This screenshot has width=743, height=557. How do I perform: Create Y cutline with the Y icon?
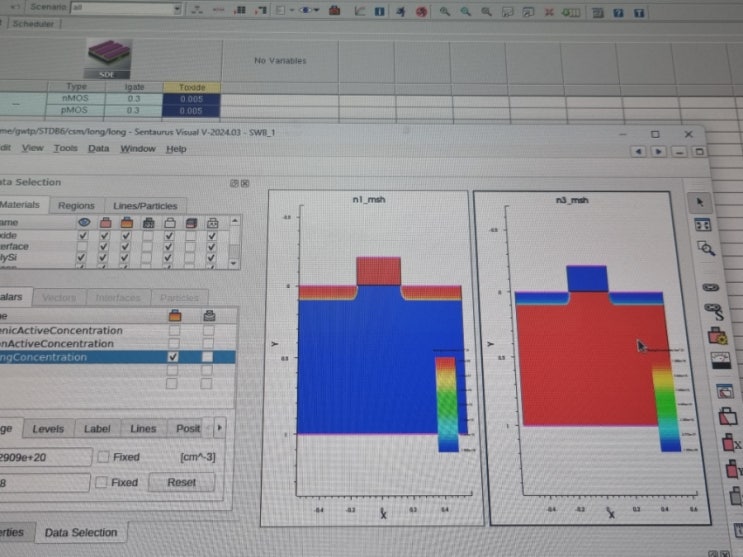[734, 469]
